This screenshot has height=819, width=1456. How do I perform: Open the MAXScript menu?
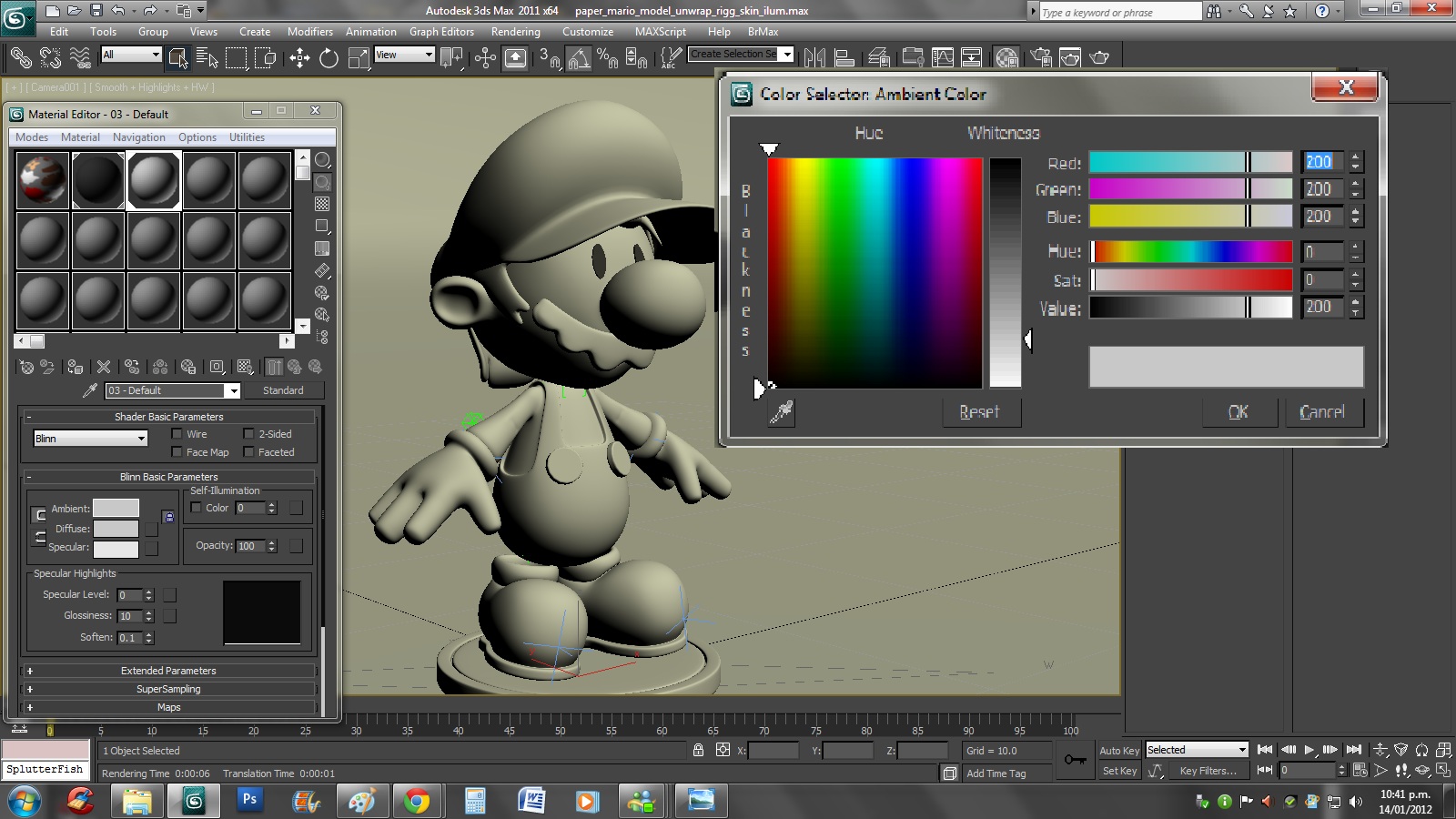[x=661, y=31]
